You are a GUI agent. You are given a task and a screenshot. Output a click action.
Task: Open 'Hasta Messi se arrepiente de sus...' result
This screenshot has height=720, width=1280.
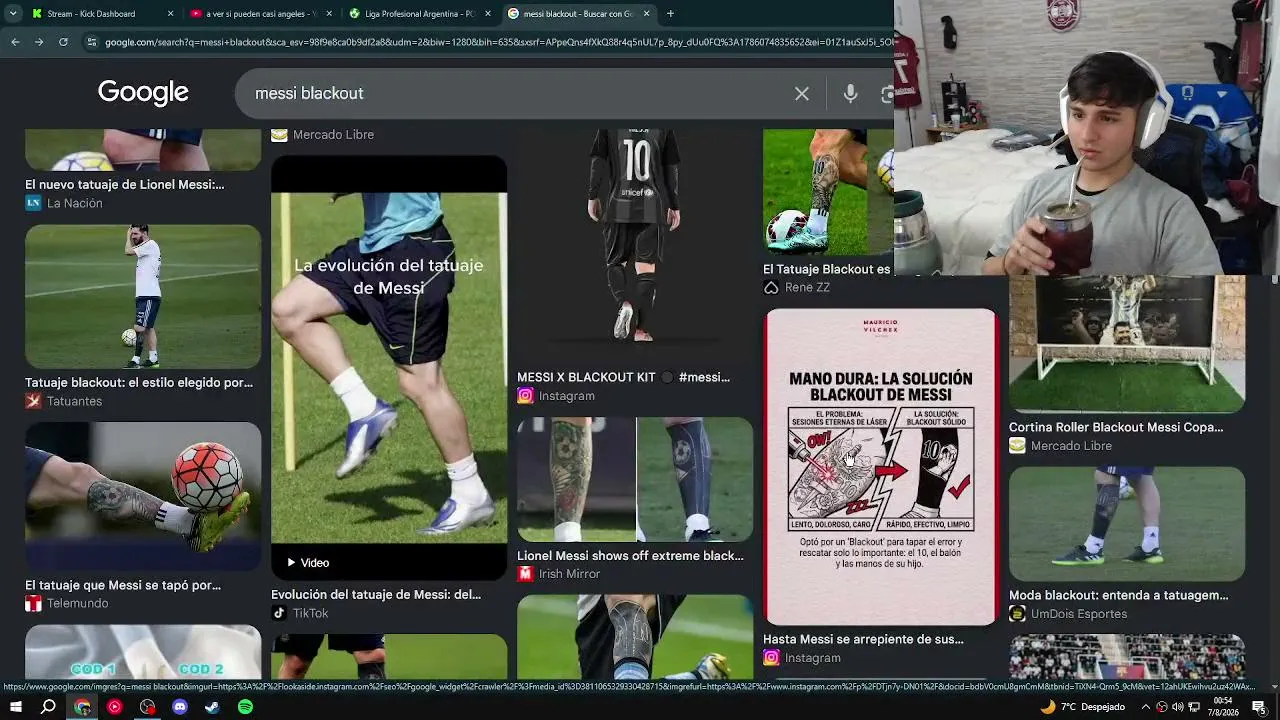863,640
